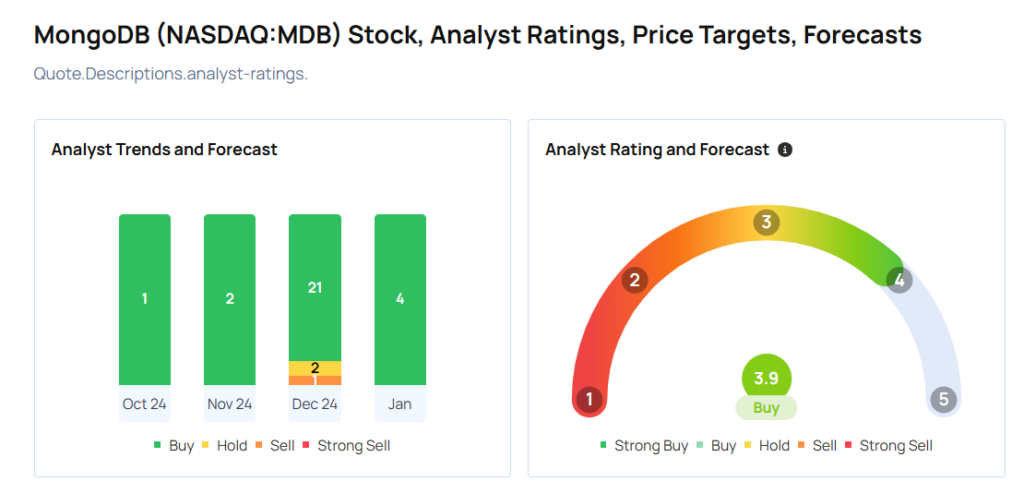Screen dimensions: 1024x494
Task: Click the green 3.9 rating circle
Action: pos(766,378)
